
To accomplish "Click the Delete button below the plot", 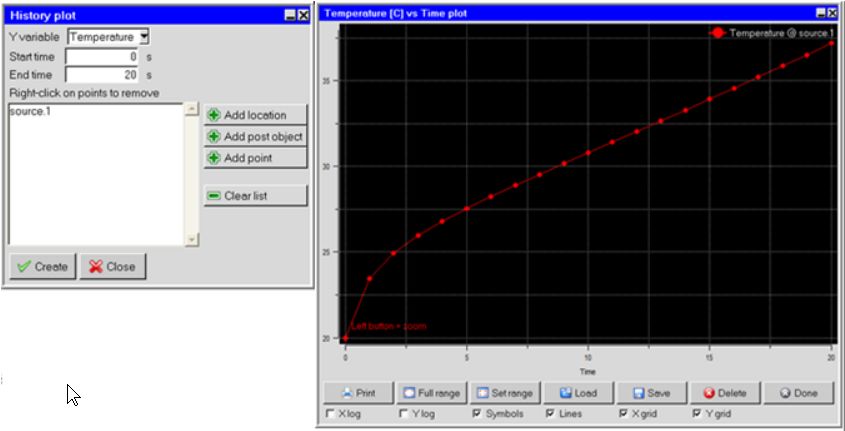I will point(725,393).
